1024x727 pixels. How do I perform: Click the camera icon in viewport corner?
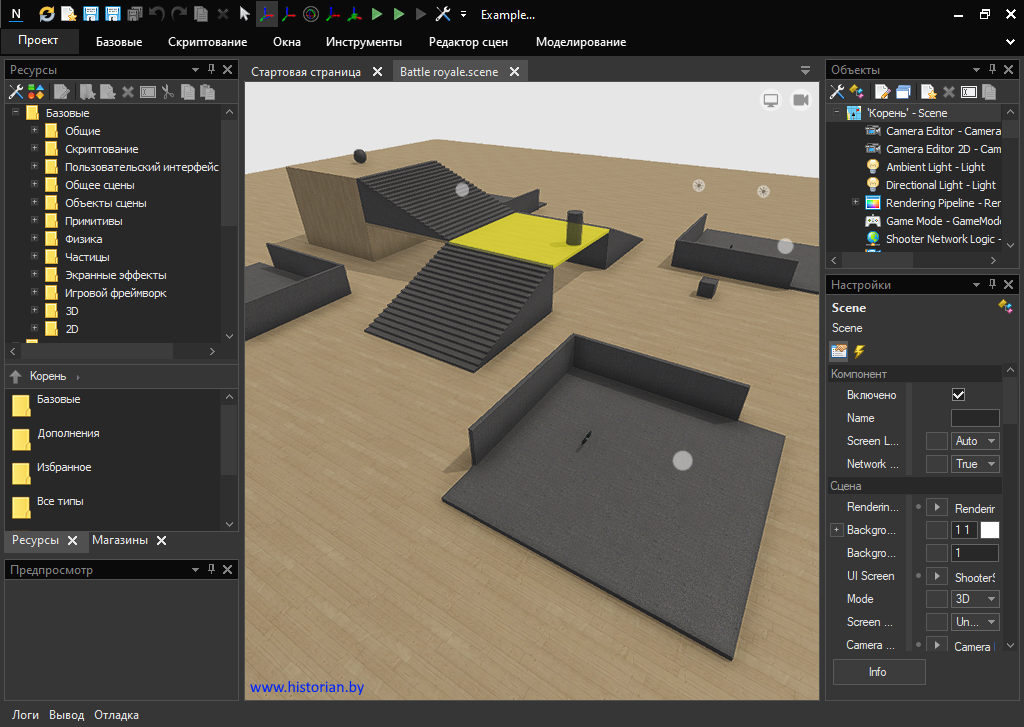pyautogui.click(x=801, y=100)
